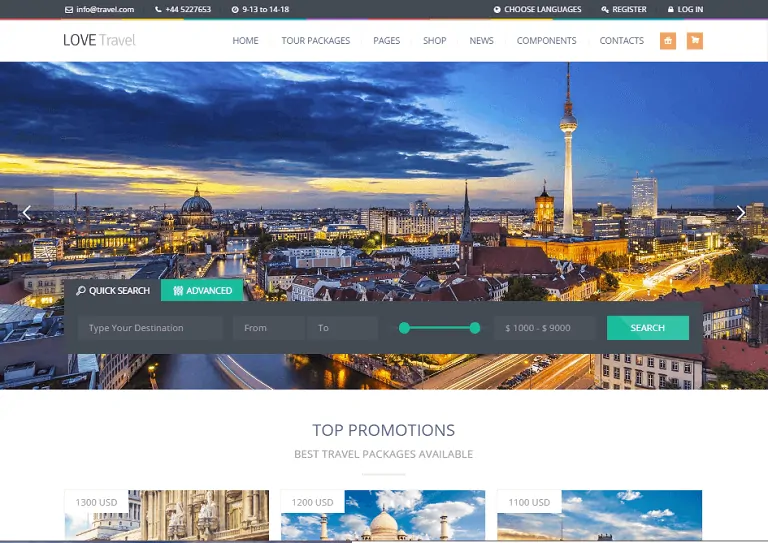Image resolution: width=768 pixels, height=543 pixels.
Task: Click the Best Travel Packages Available subtitle
Action: tap(384, 454)
